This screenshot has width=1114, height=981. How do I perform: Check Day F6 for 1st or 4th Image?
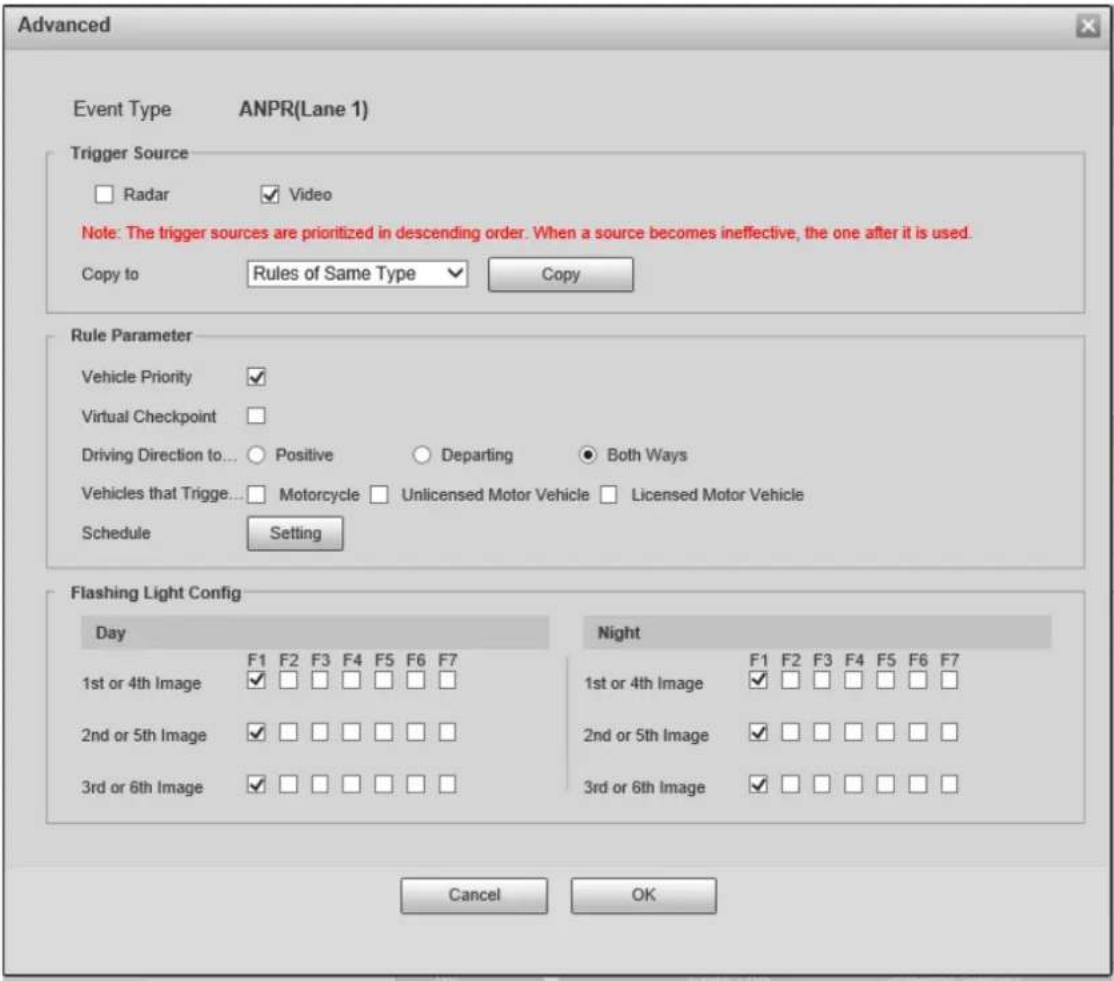click(x=416, y=681)
